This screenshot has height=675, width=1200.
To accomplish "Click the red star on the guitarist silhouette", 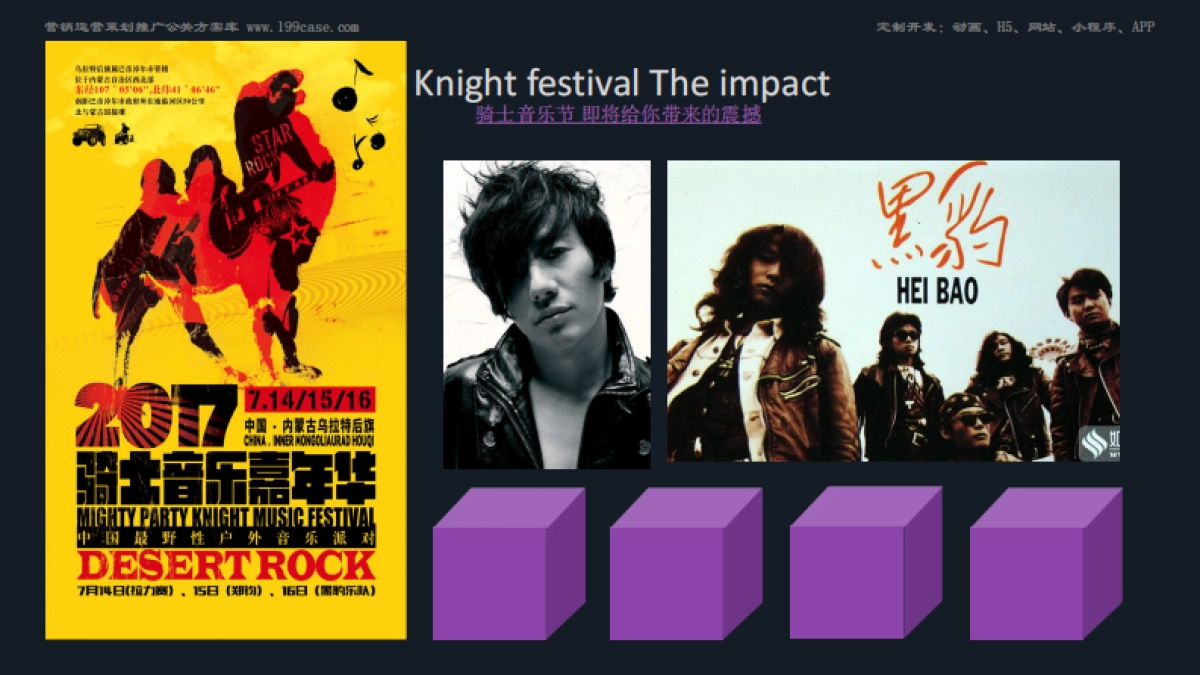I will [300, 236].
